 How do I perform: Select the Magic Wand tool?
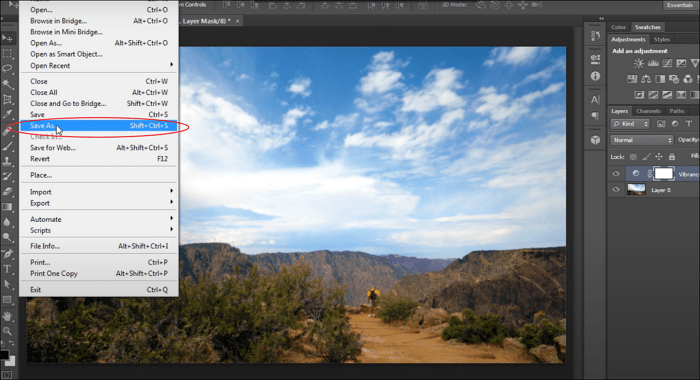(7, 84)
